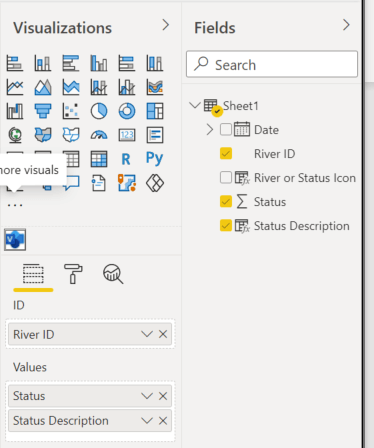Click the Visio custom visual icon
The height and width of the screenshot is (448, 374).
(15, 240)
